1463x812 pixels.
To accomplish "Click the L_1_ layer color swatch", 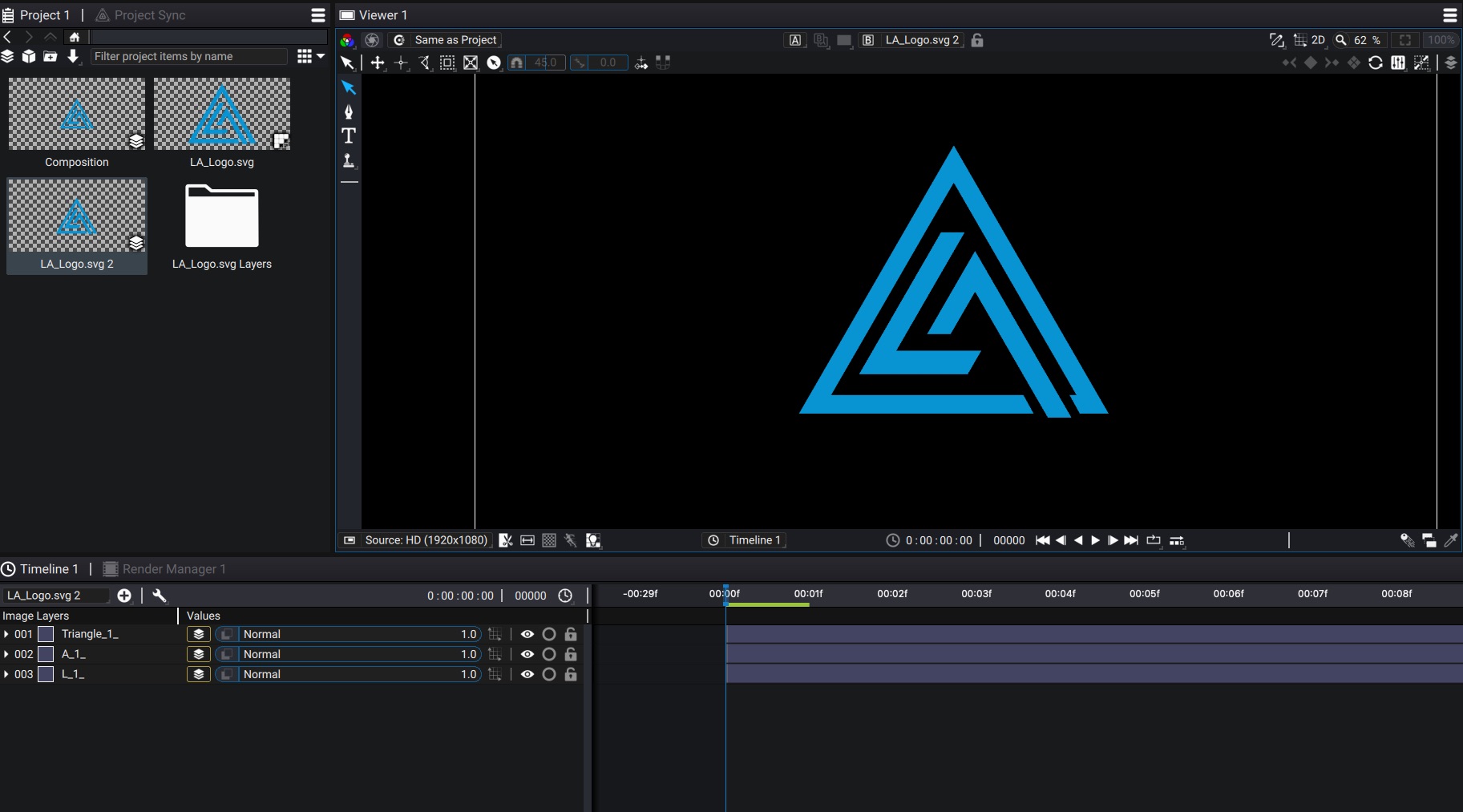I will click(46, 674).
